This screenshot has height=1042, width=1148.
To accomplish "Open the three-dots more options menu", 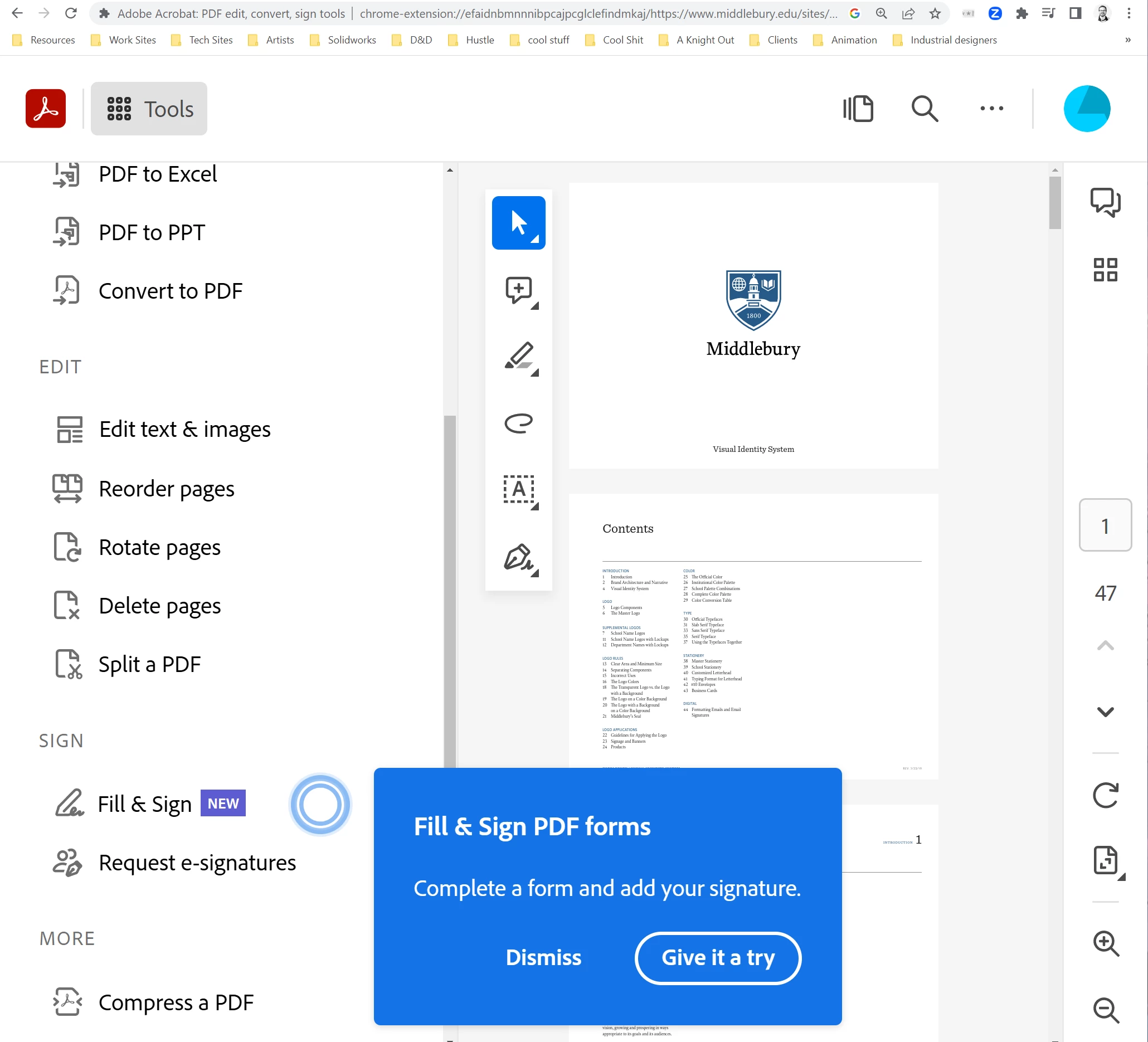I will click(x=991, y=108).
